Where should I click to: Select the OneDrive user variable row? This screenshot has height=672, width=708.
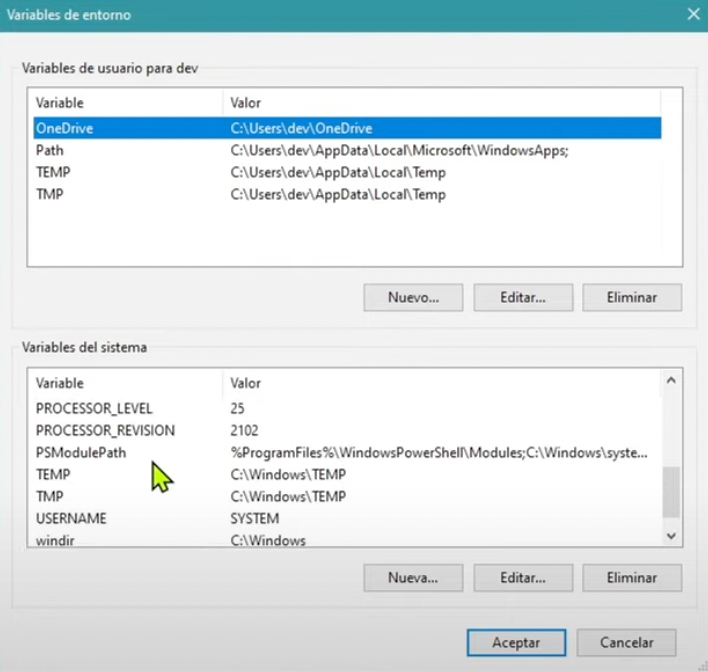tap(64, 128)
